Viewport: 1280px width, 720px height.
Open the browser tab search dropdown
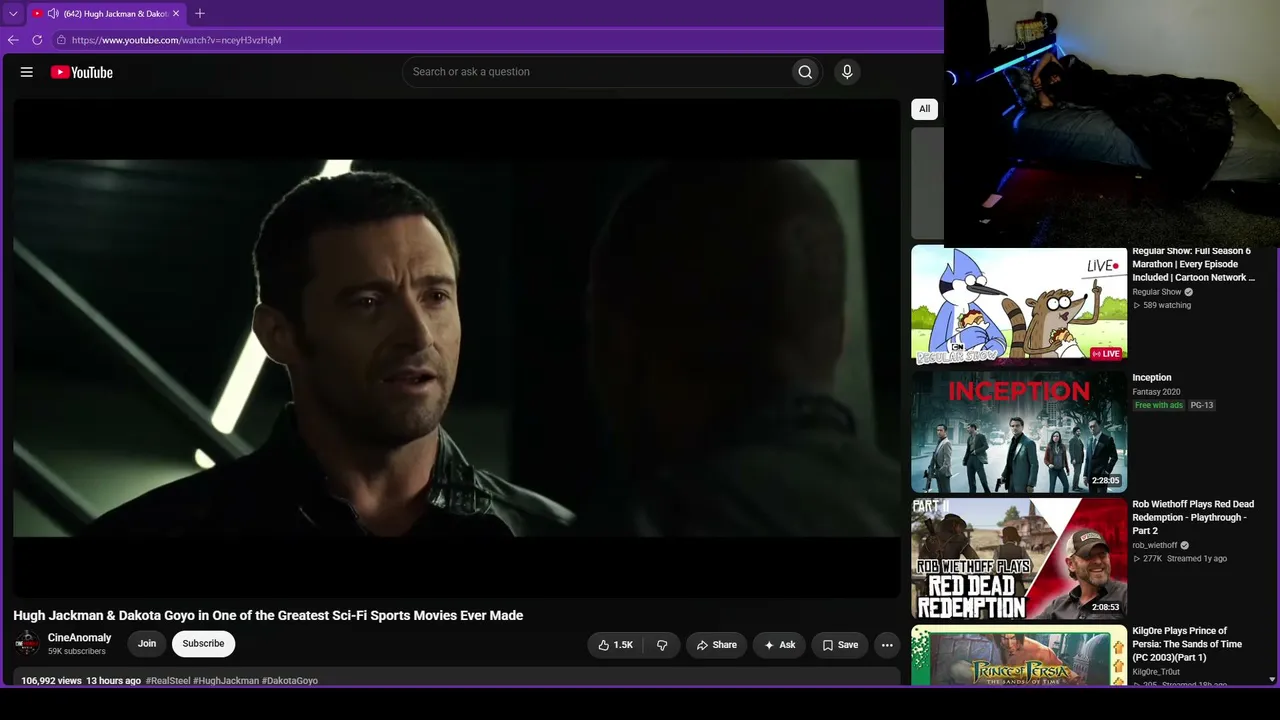13,14
